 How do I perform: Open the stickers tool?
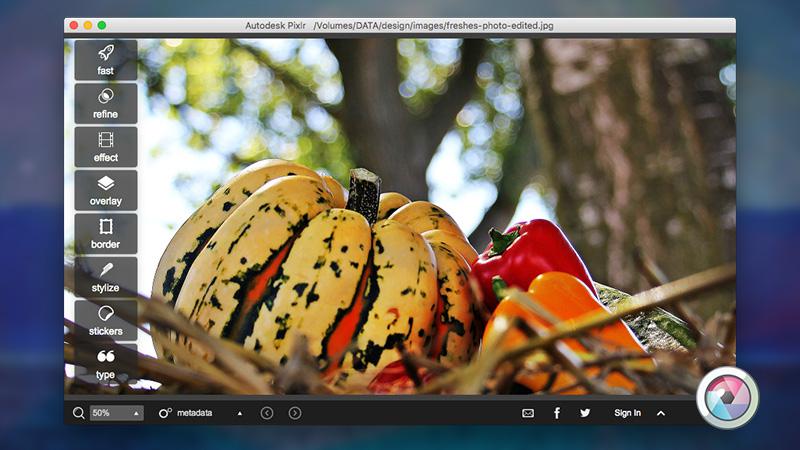coord(106,320)
